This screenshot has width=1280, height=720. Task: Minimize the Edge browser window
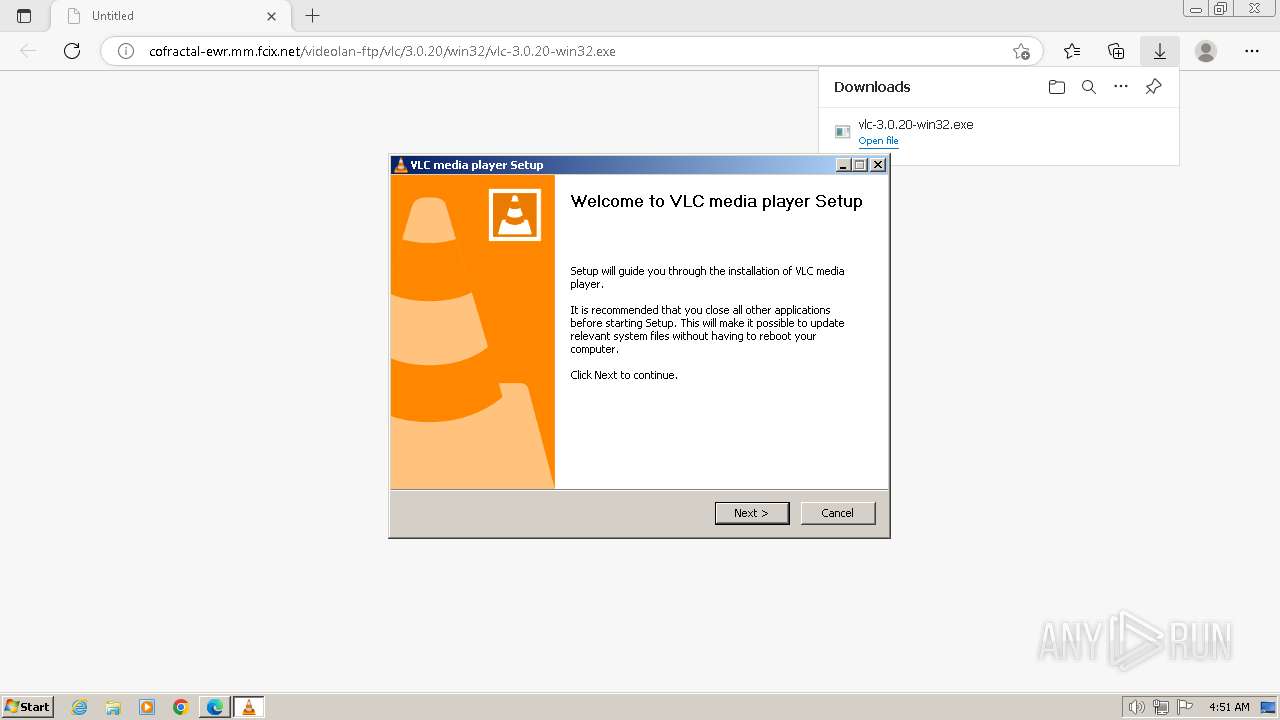click(x=1195, y=9)
